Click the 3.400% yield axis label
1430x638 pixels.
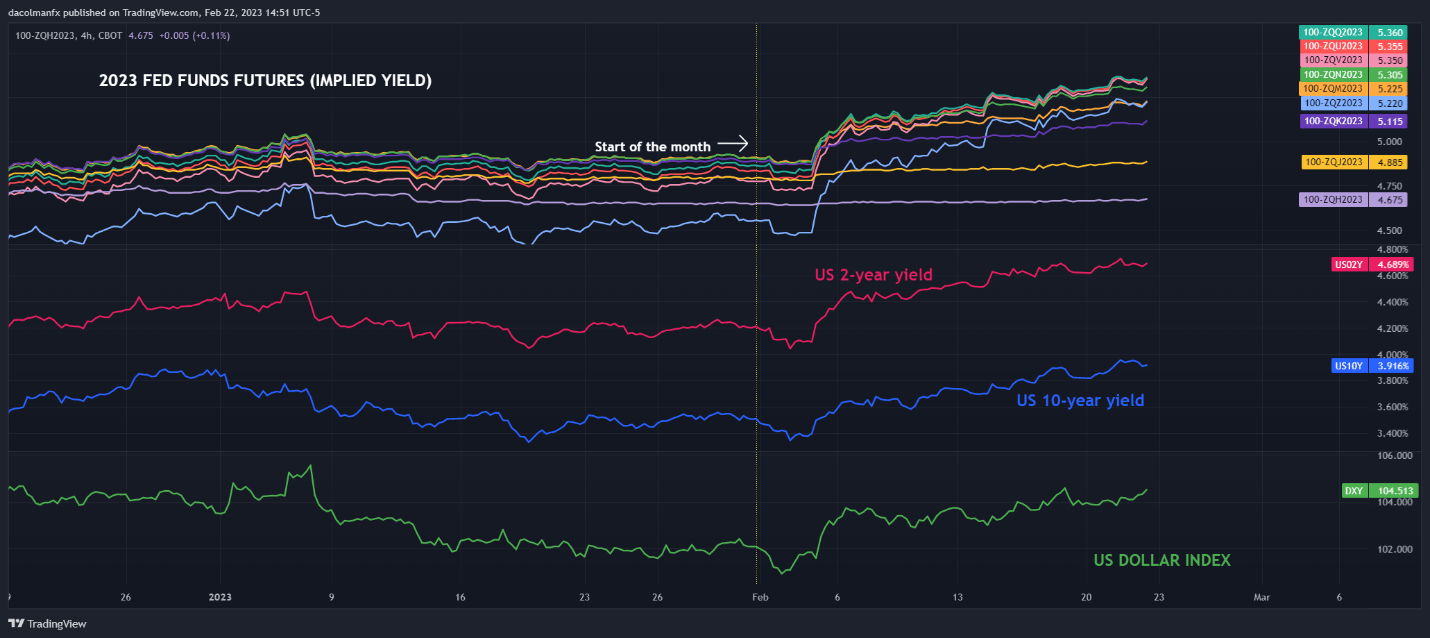pyautogui.click(x=1390, y=433)
